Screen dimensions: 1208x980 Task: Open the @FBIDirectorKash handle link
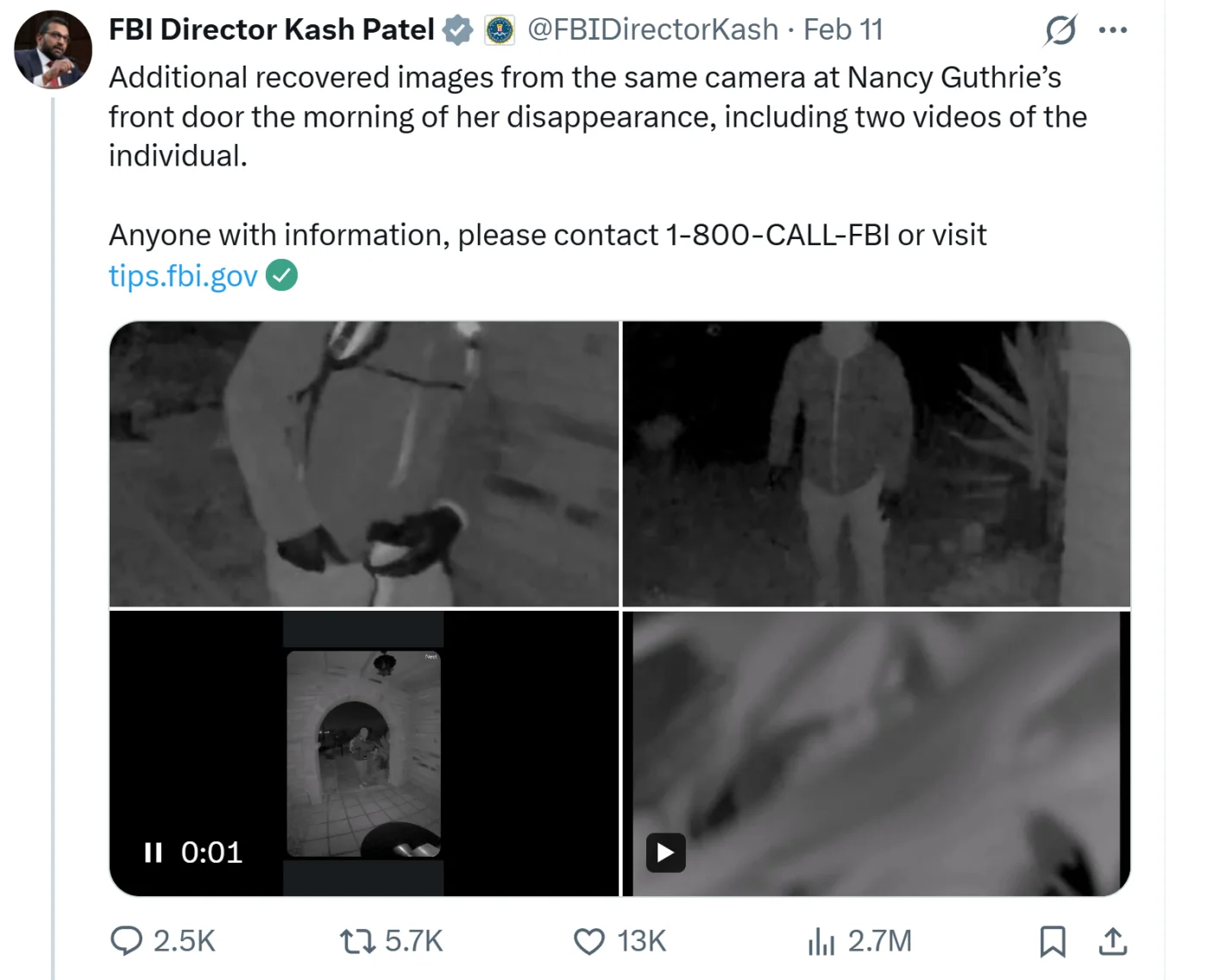(x=652, y=30)
